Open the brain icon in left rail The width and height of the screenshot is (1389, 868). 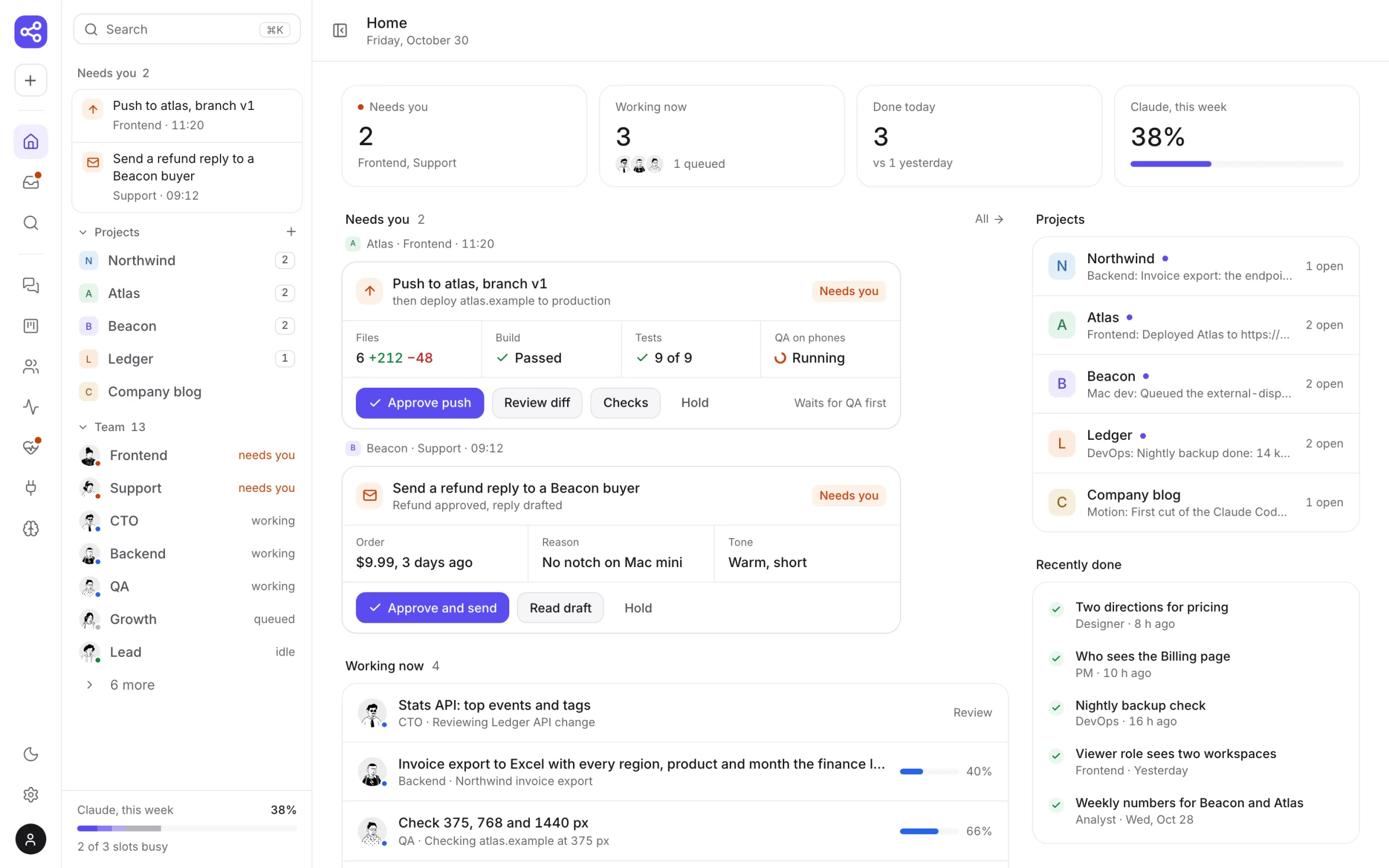pyautogui.click(x=31, y=528)
